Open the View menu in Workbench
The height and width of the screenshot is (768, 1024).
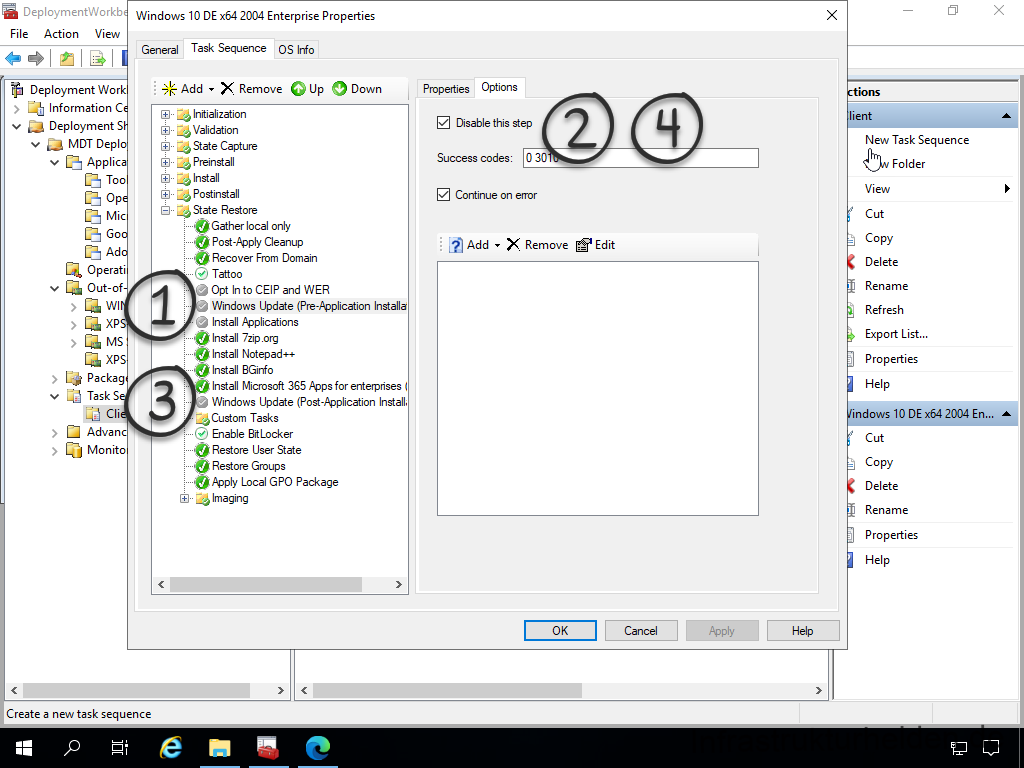click(107, 34)
